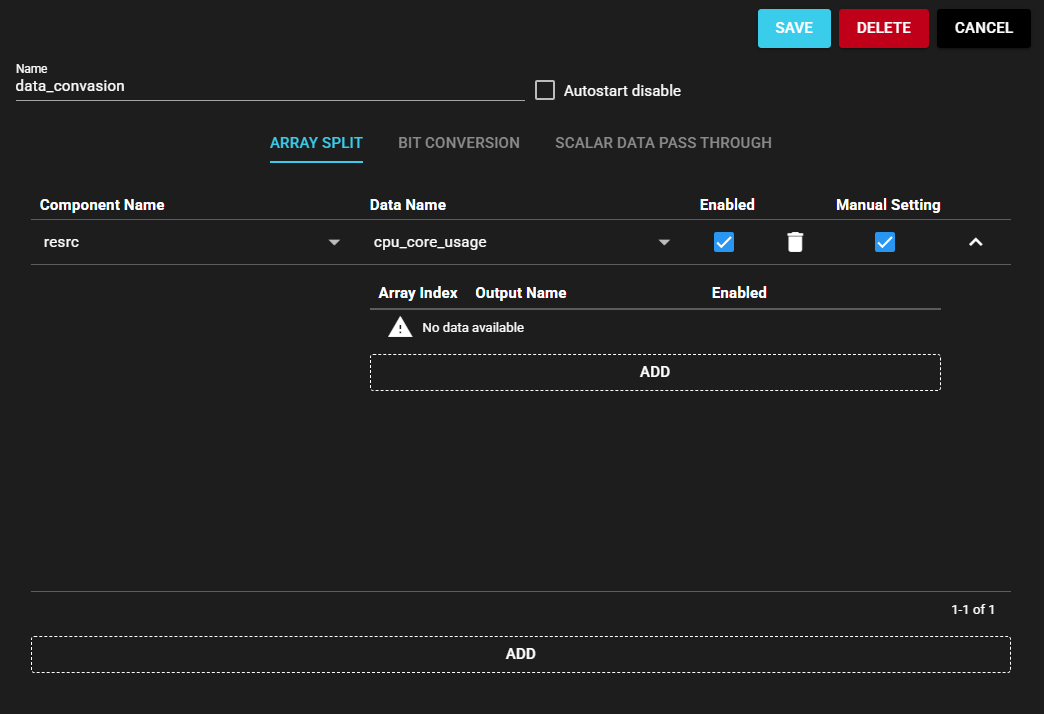Switch to the Bit Conversion tab
Screen dimensions: 1044x714
(x=459, y=143)
